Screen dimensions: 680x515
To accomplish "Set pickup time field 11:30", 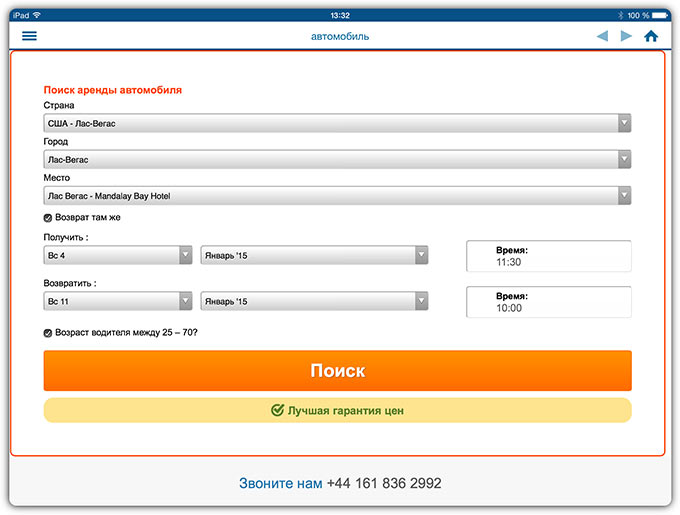I will (549, 256).
